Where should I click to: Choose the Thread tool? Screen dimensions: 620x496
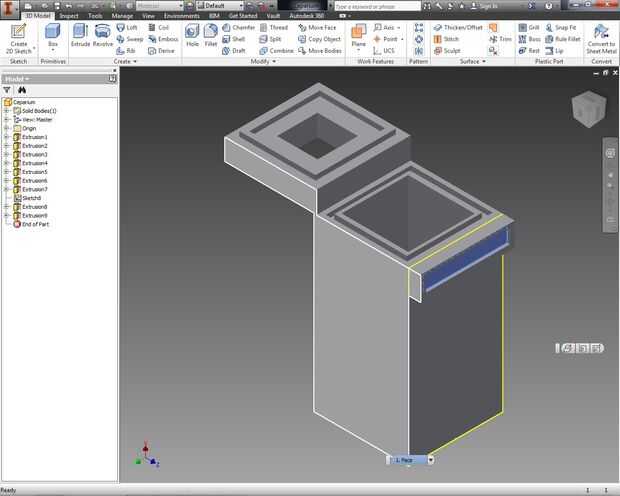click(x=274, y=27)
